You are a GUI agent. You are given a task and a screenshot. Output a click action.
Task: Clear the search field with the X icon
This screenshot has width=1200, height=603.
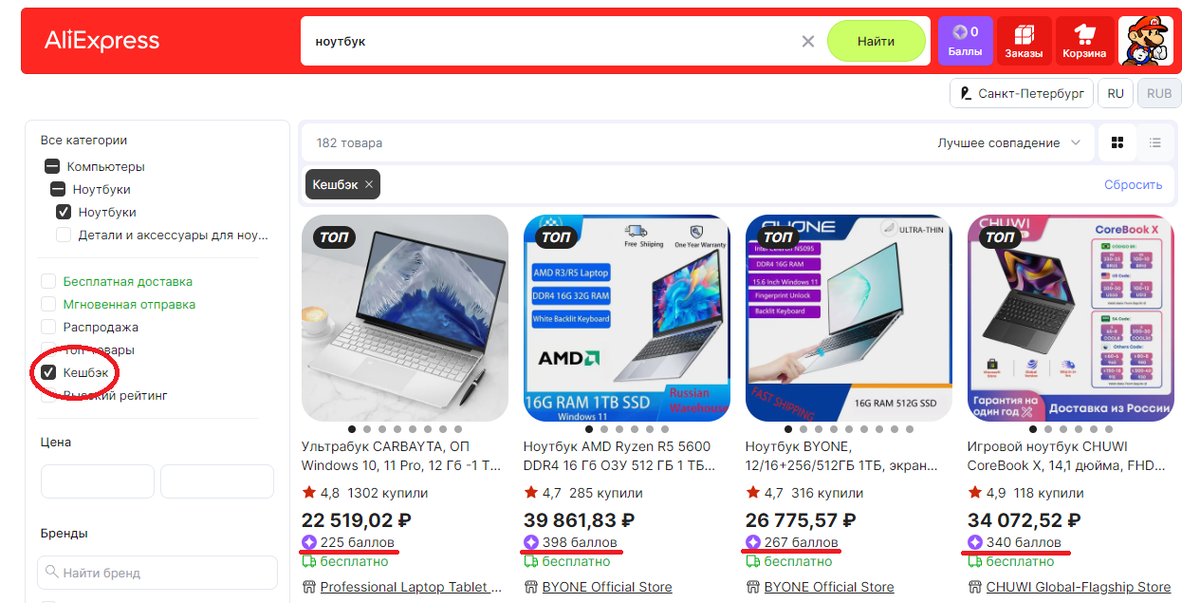pyautogui.click(x=808, y=41)
